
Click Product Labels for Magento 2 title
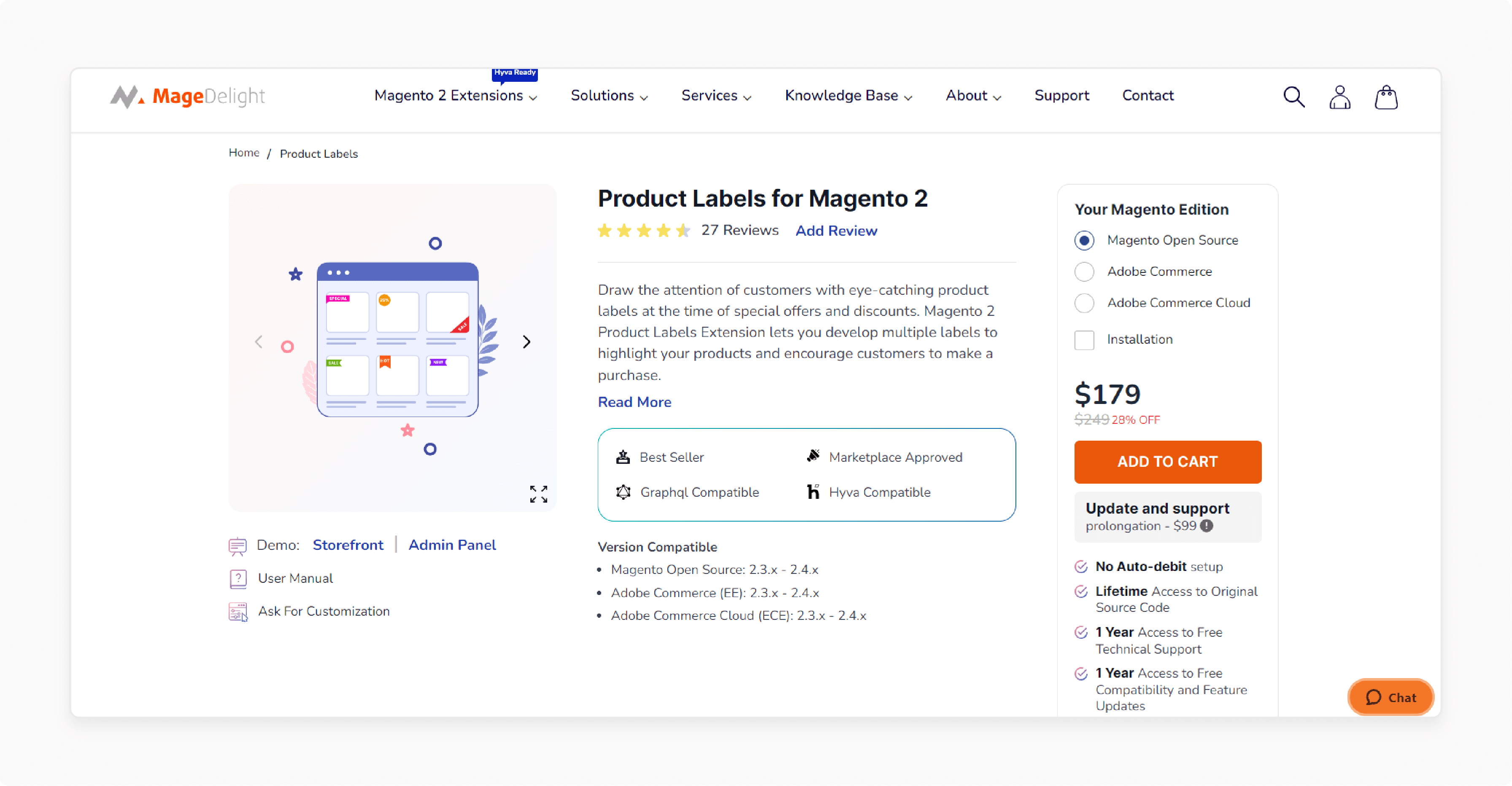[762, 199]
